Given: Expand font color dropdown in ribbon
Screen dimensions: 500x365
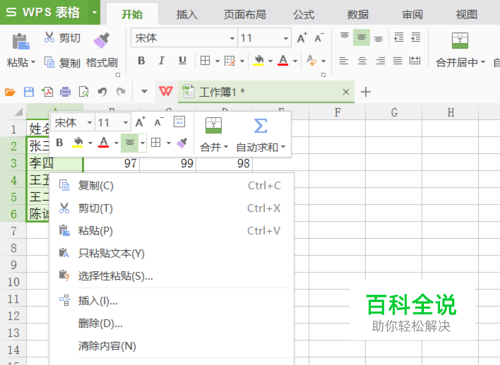Looking at the screenshot, I should click(295, 61).
